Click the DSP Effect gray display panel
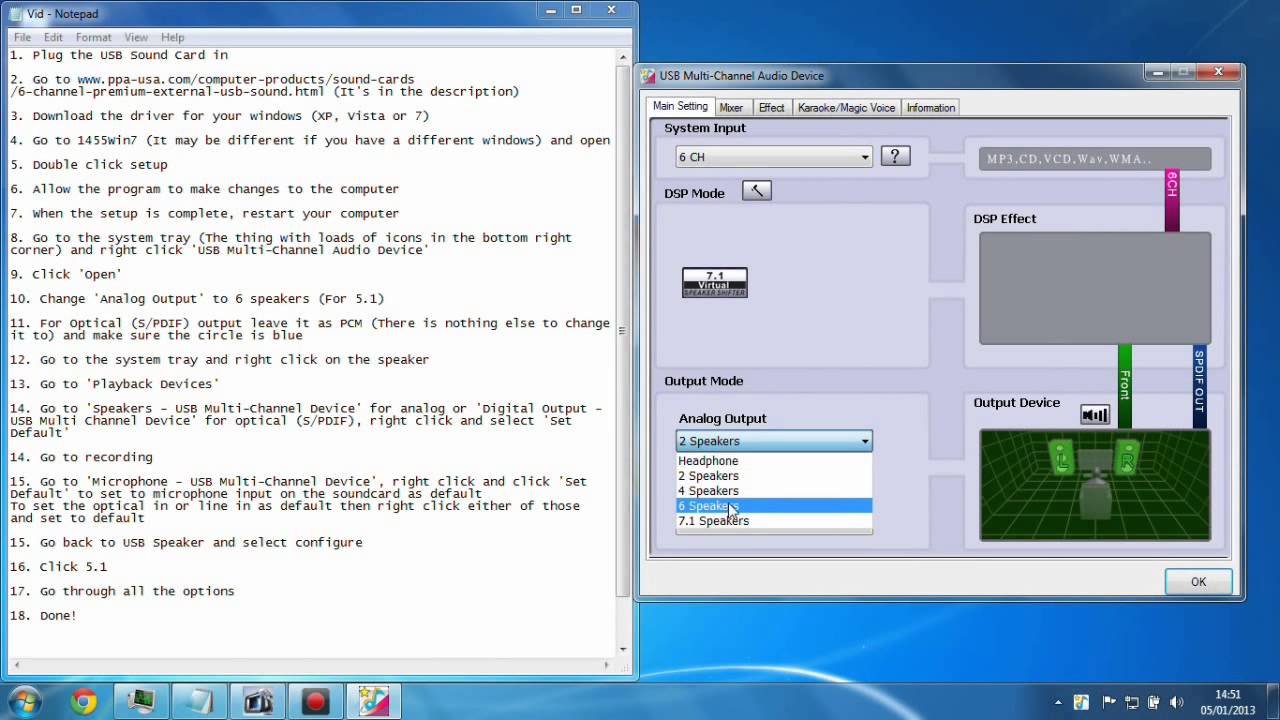The height and width of the screenshot is (720, 1280). click(1095, 288)
